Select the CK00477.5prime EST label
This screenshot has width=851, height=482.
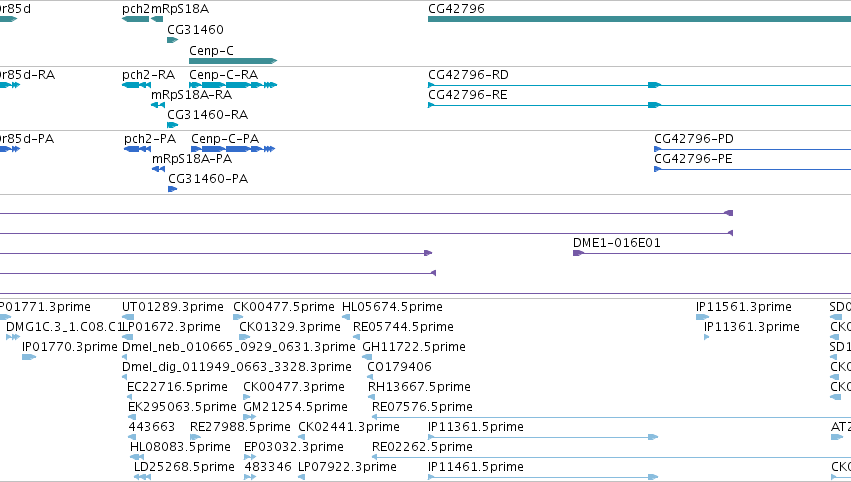(x=284, y=307)
